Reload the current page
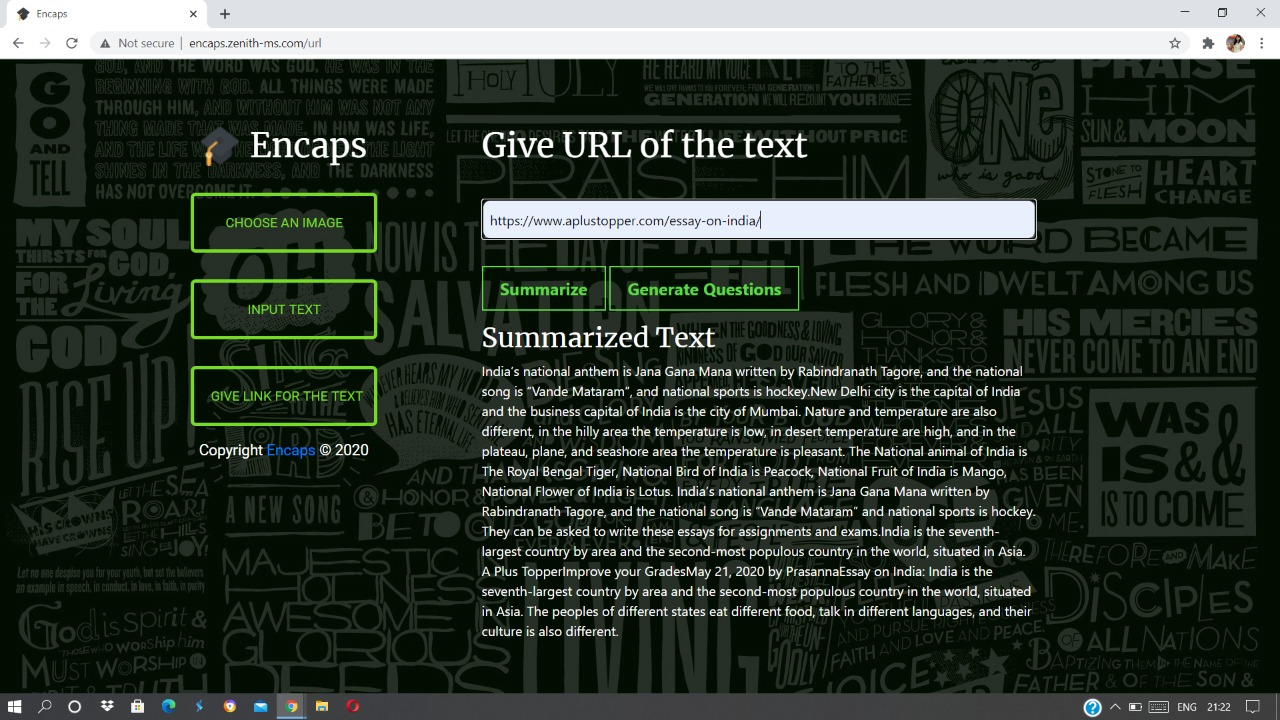Viewport: 1280px width, 720px height. coord(72,43)
